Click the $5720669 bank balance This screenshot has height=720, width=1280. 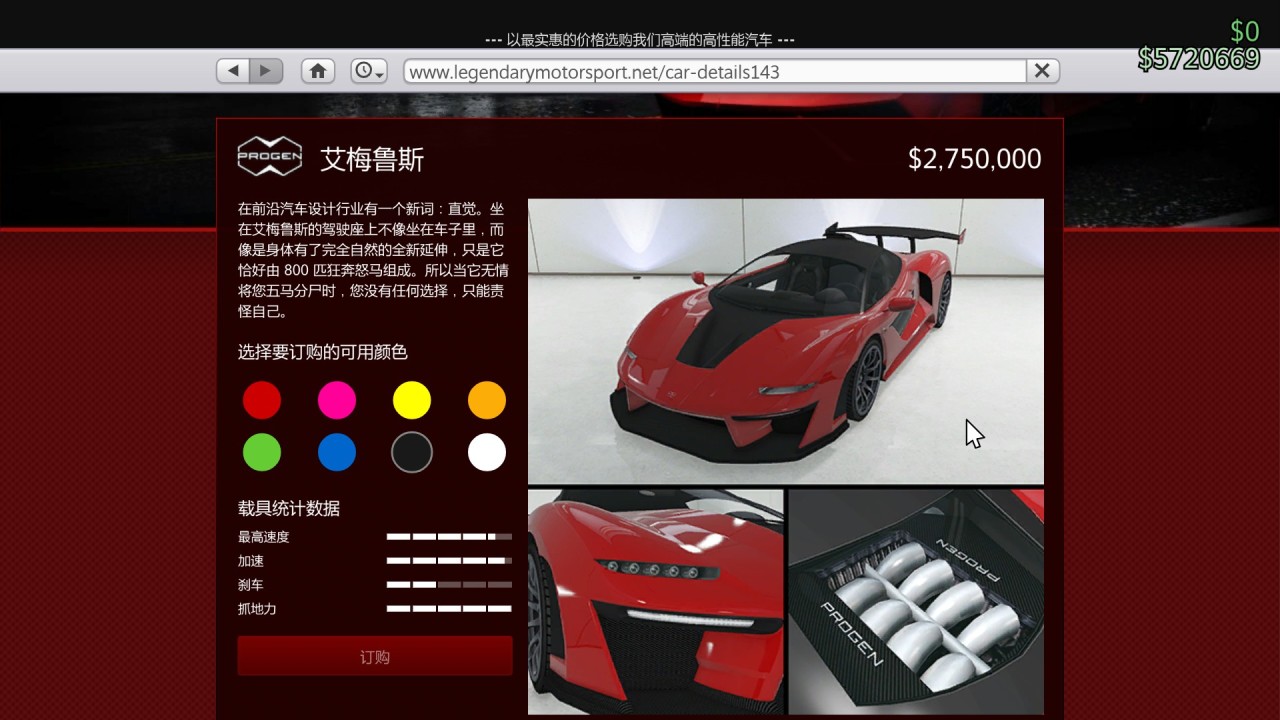point(1199,59)
